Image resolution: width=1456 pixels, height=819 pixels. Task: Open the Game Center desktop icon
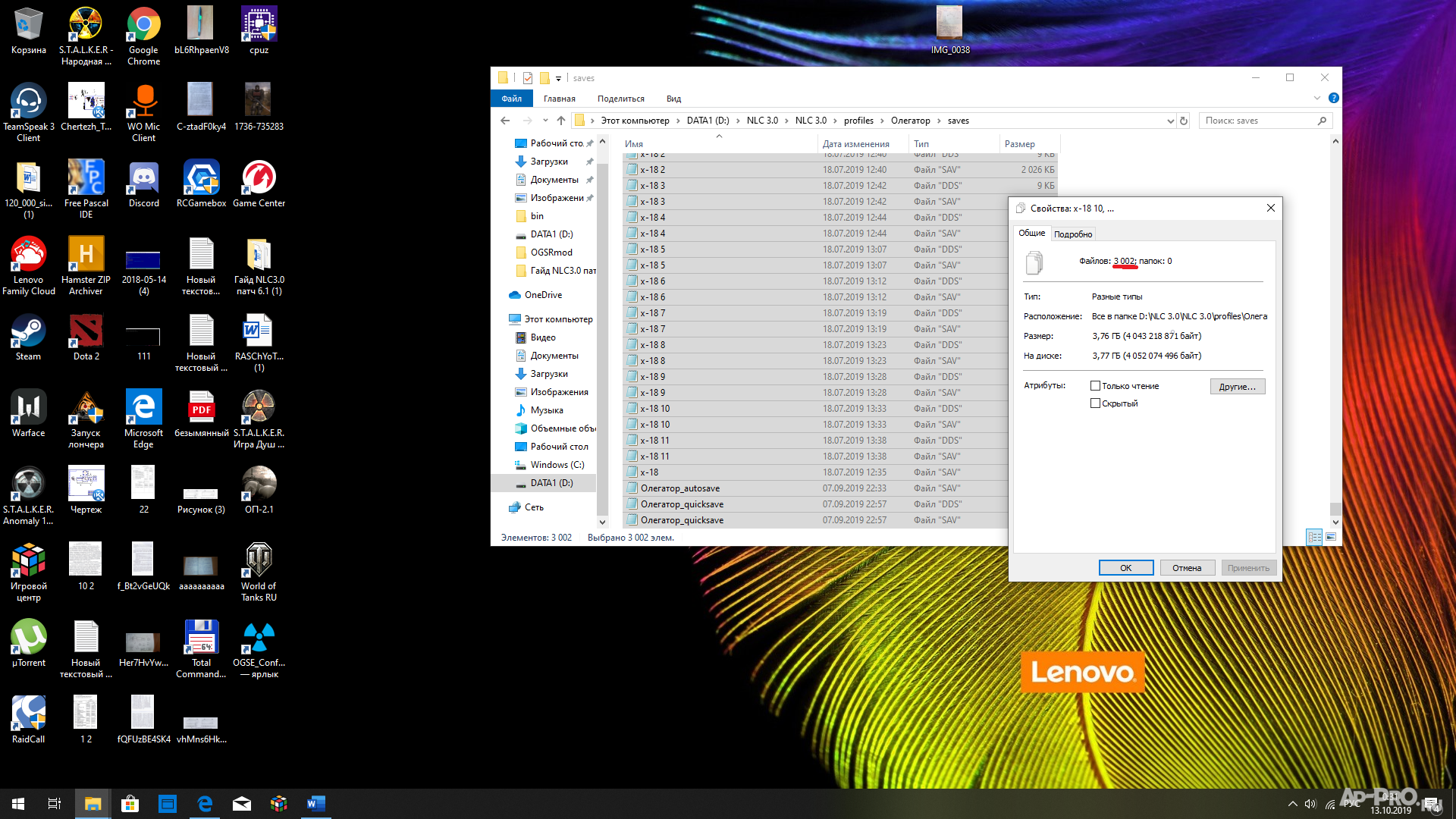click(259, 184)
